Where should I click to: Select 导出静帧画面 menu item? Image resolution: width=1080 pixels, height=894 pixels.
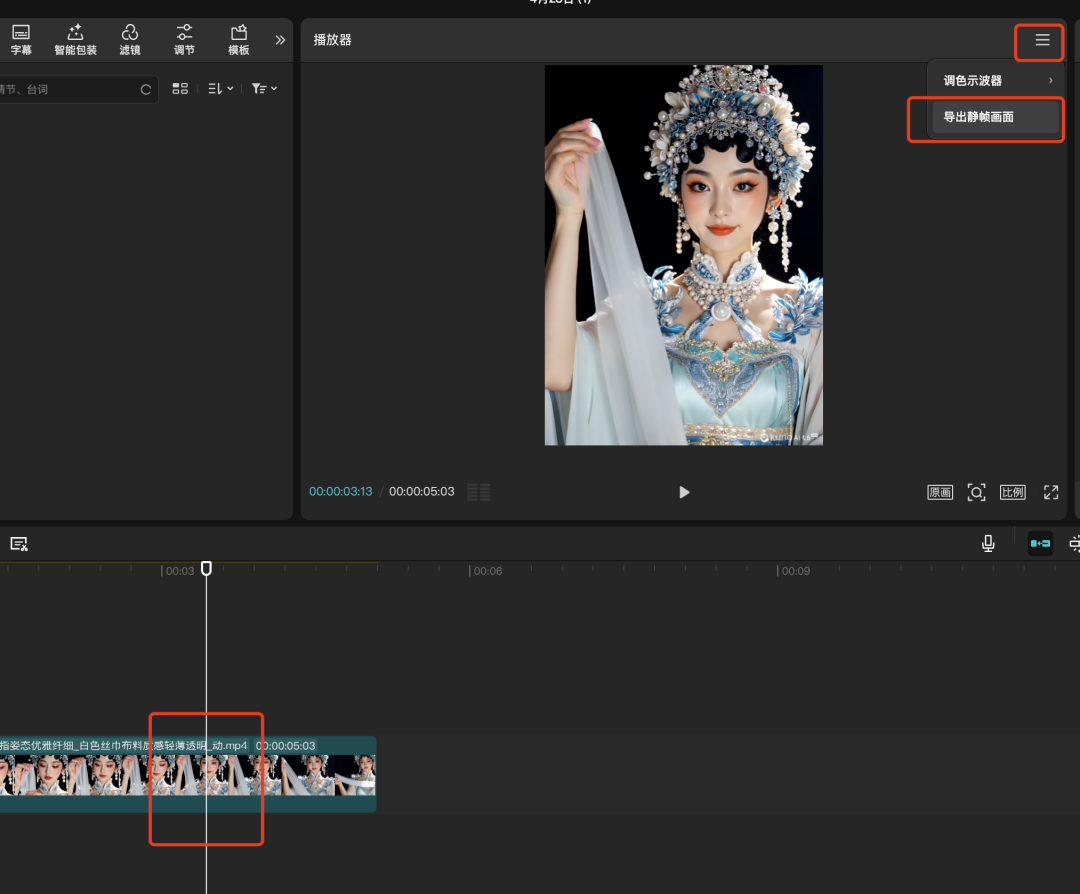tap(985, 117)
